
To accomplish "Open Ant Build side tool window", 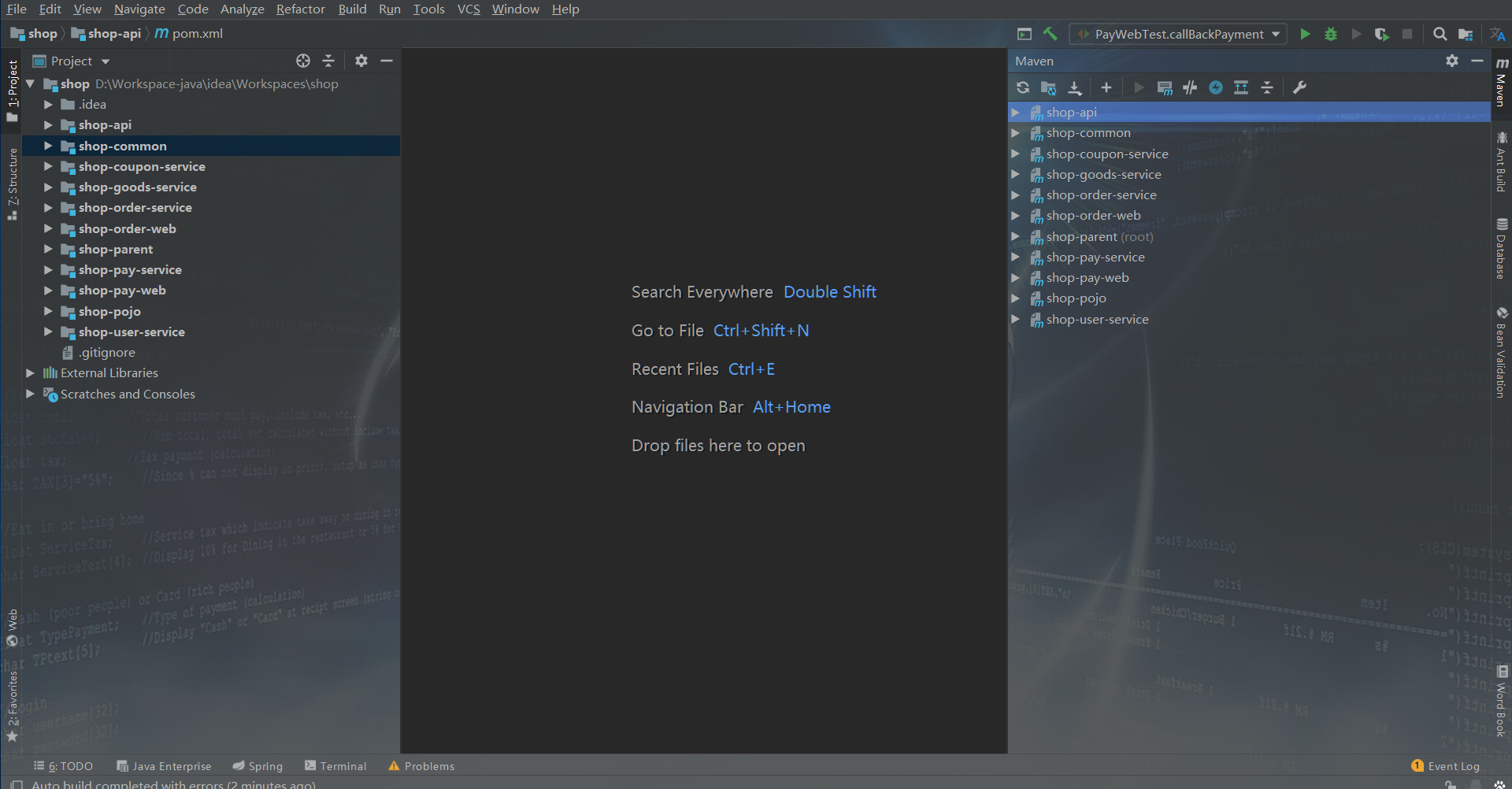I will (x=1502, y=161).
